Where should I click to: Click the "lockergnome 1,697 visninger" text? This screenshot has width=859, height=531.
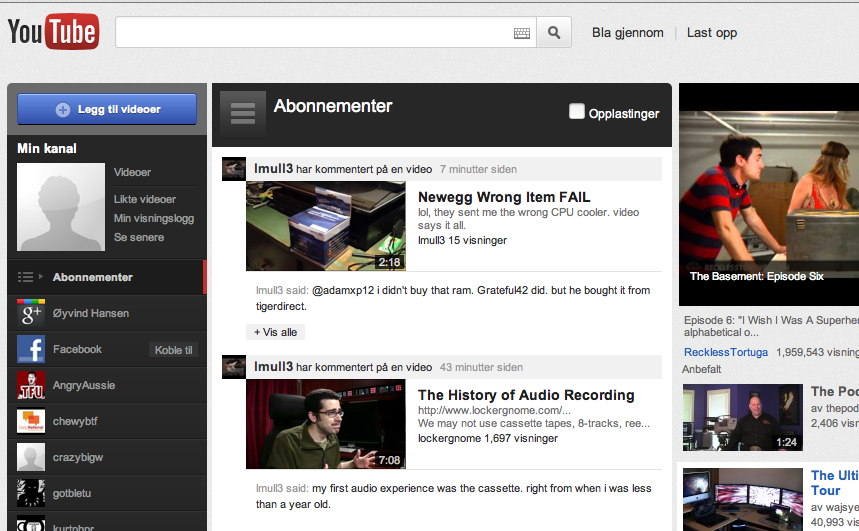tap(488, 438)
